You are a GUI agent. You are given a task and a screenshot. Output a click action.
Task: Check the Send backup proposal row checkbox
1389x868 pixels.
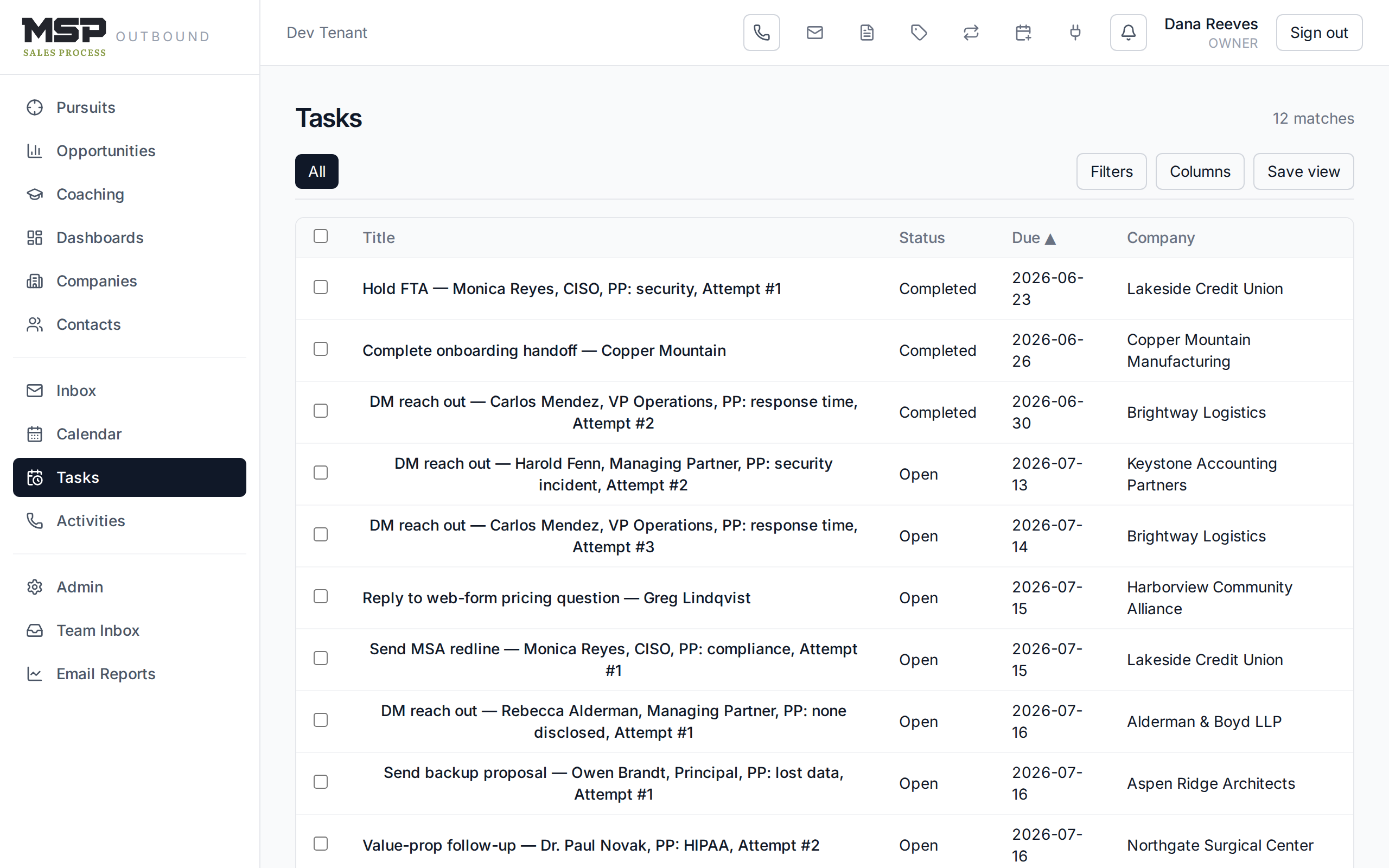point(321,782)
